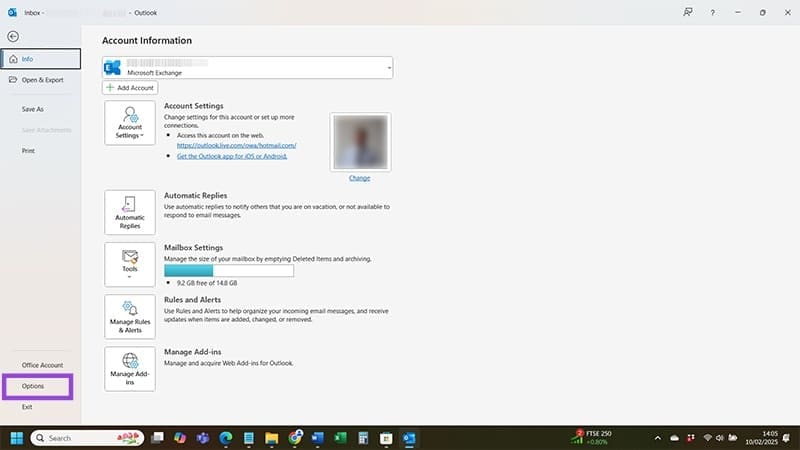Click the profile photo thumbnail
This screenshot has width=800, height=450.
pyautogui.click(x=360, y=142)
